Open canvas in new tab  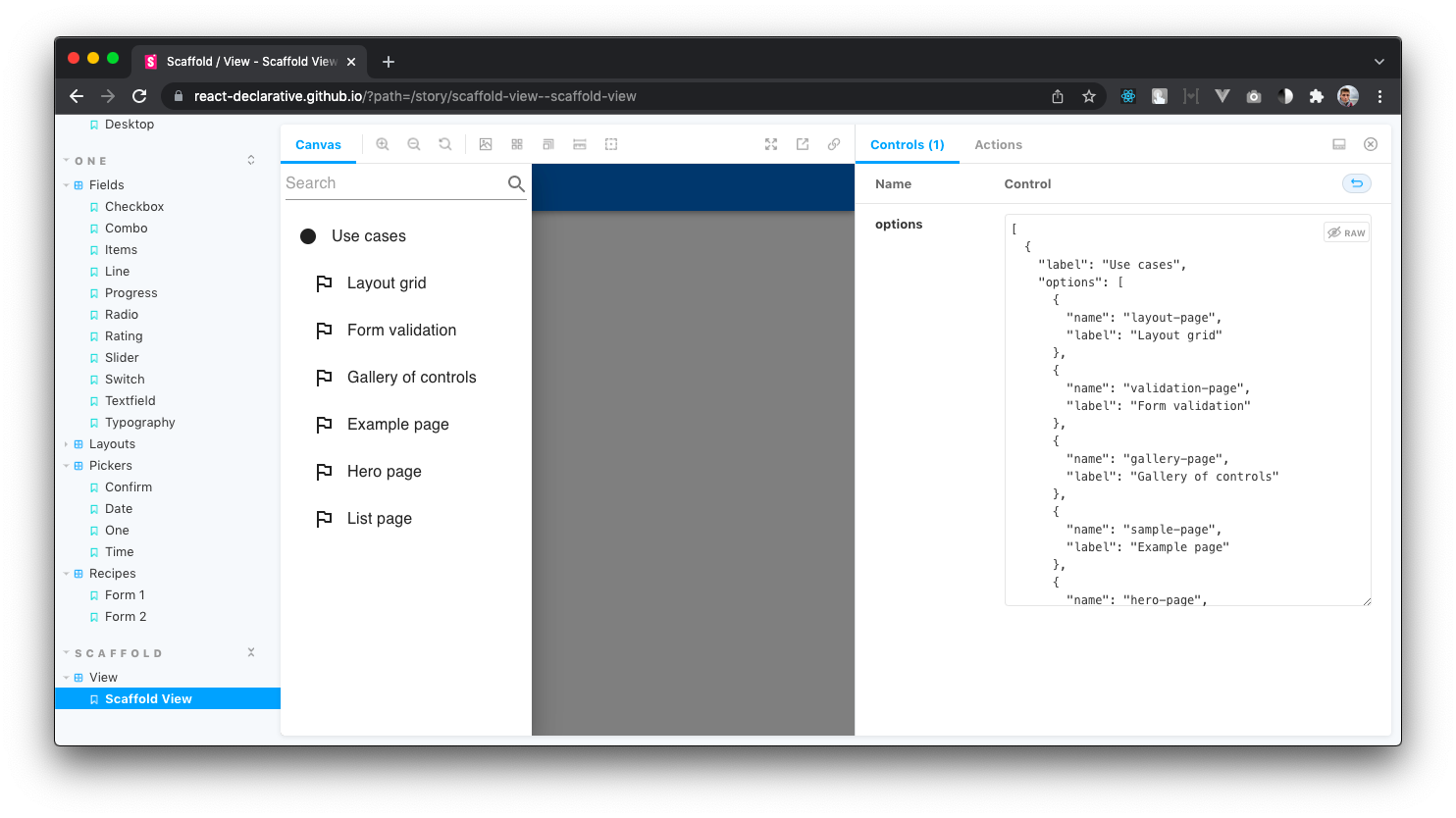pos(803,144)
